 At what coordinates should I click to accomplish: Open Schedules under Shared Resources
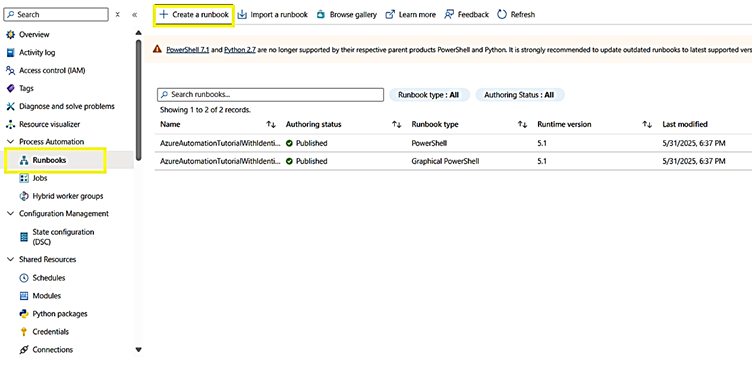49,278
